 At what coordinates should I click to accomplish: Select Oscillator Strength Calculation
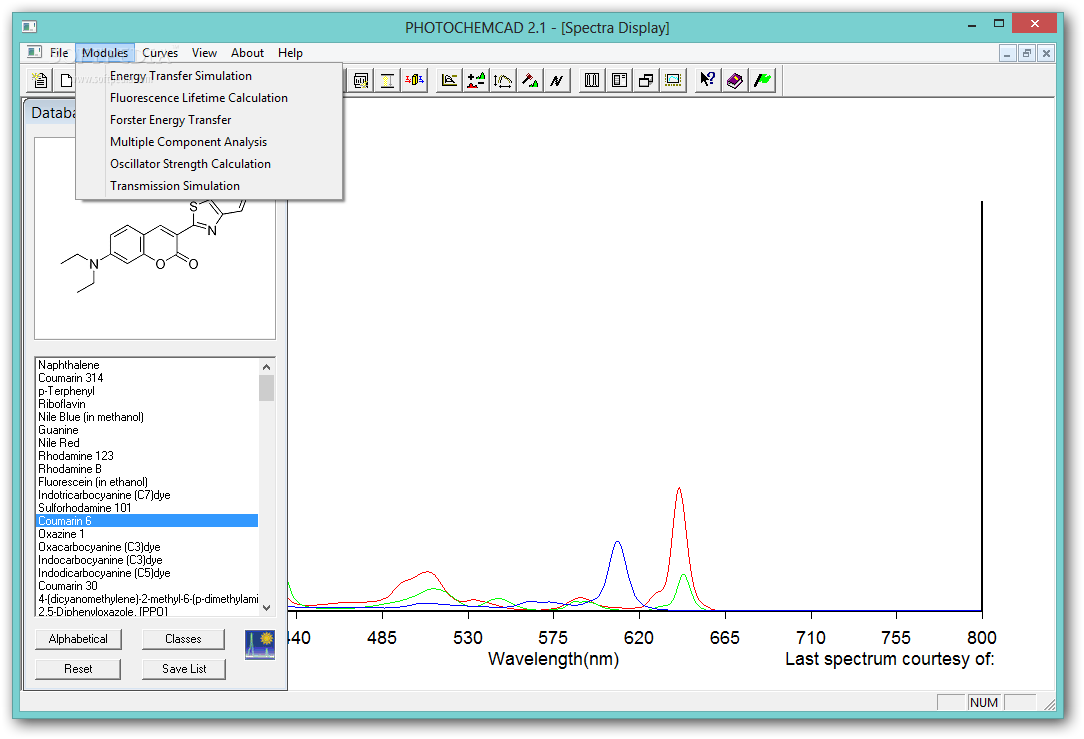[209, 164]
